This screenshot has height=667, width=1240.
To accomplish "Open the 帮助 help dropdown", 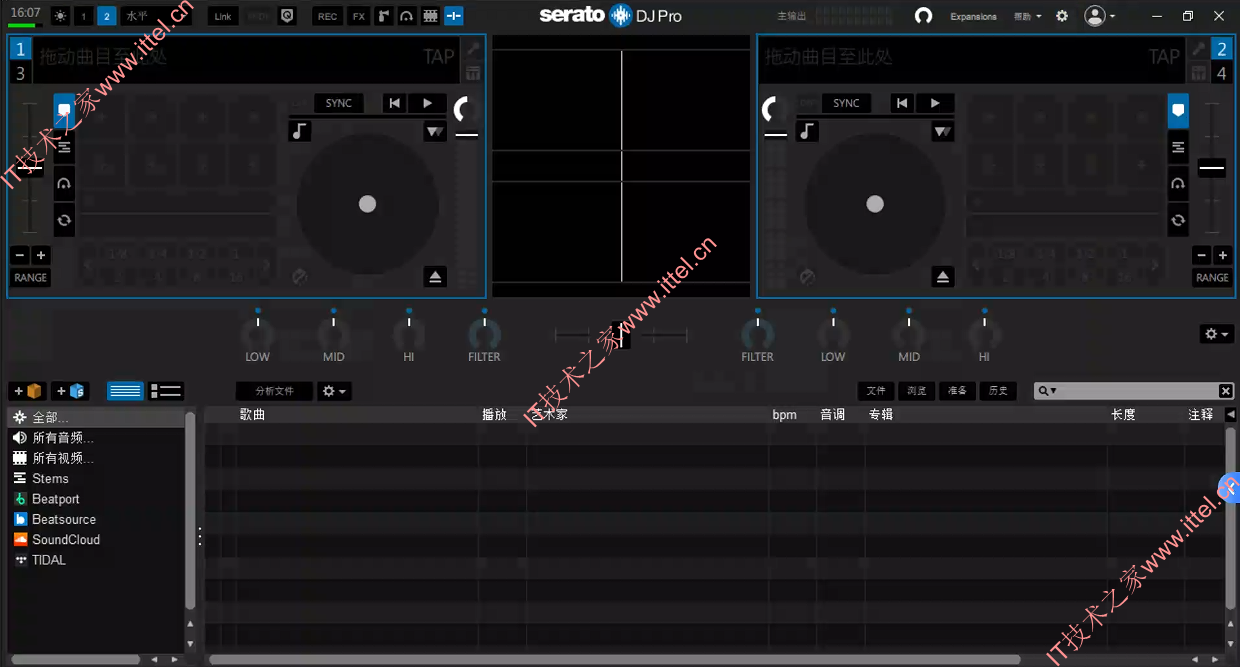I will (1027, 16).
